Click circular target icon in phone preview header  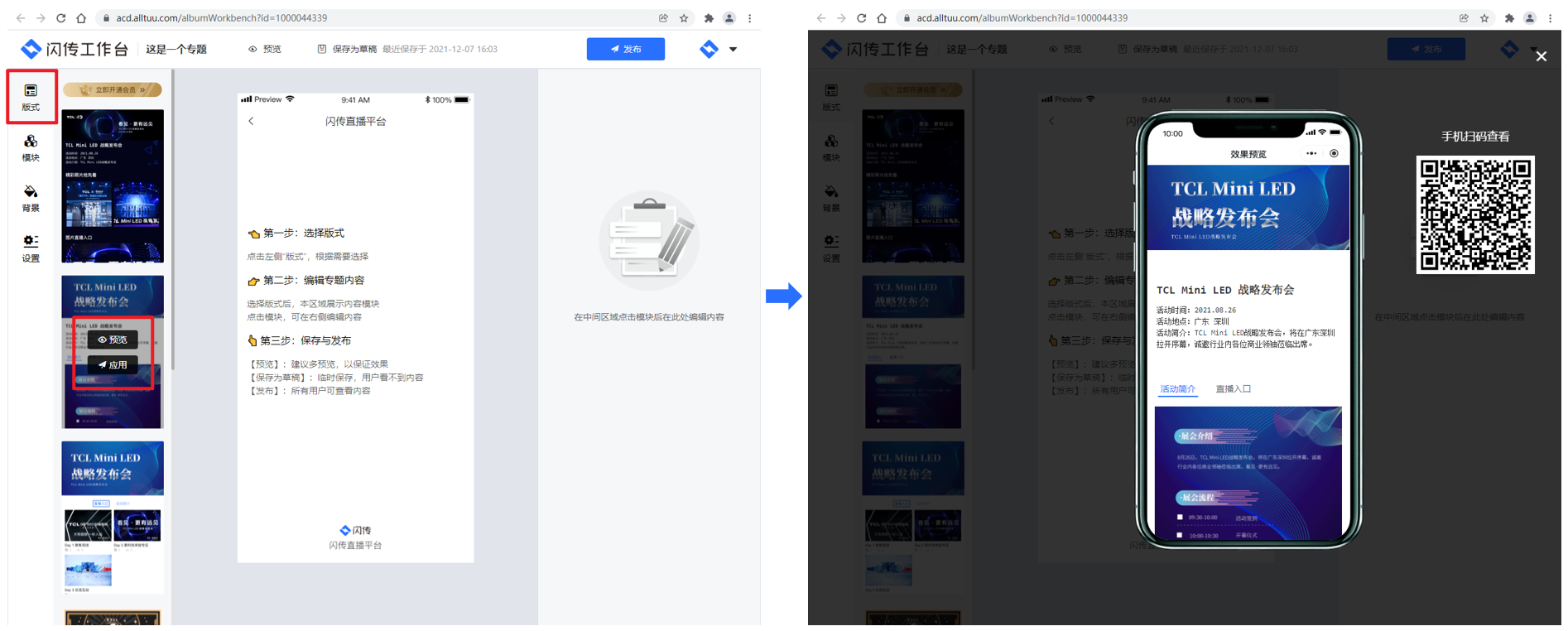click(1334, 153)
